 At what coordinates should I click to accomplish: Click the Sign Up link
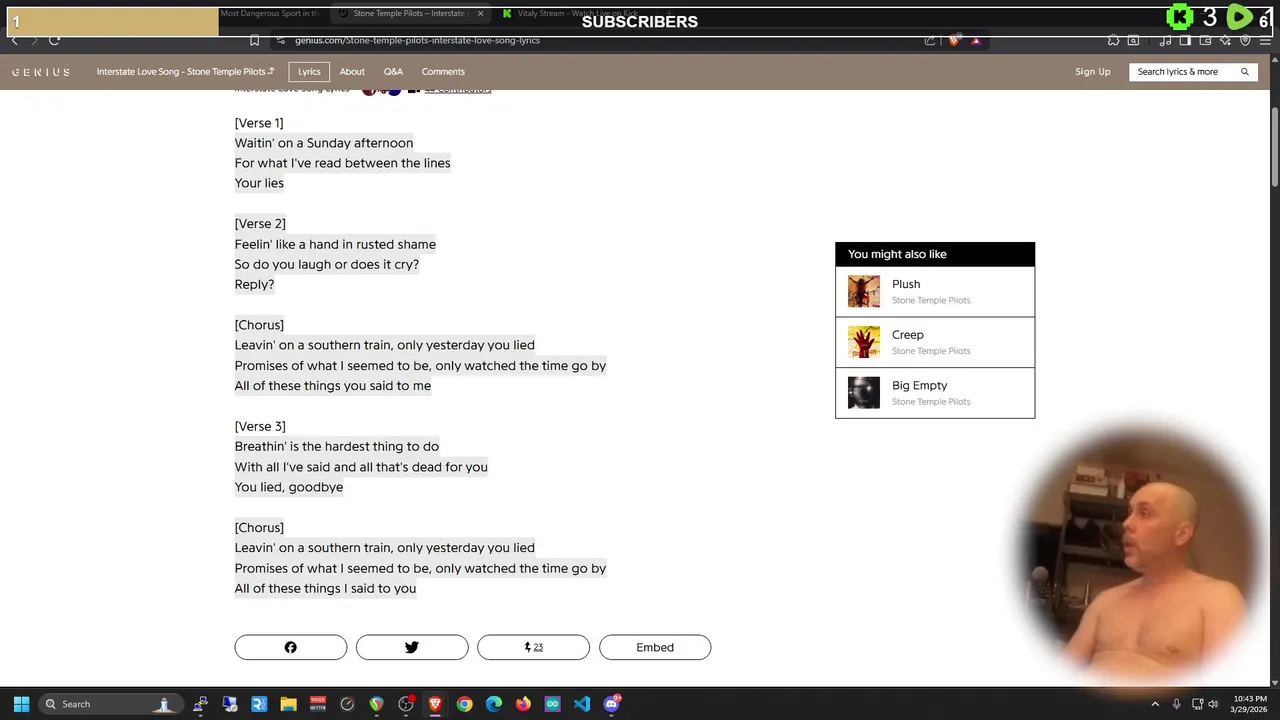[x=1093, y=72]
